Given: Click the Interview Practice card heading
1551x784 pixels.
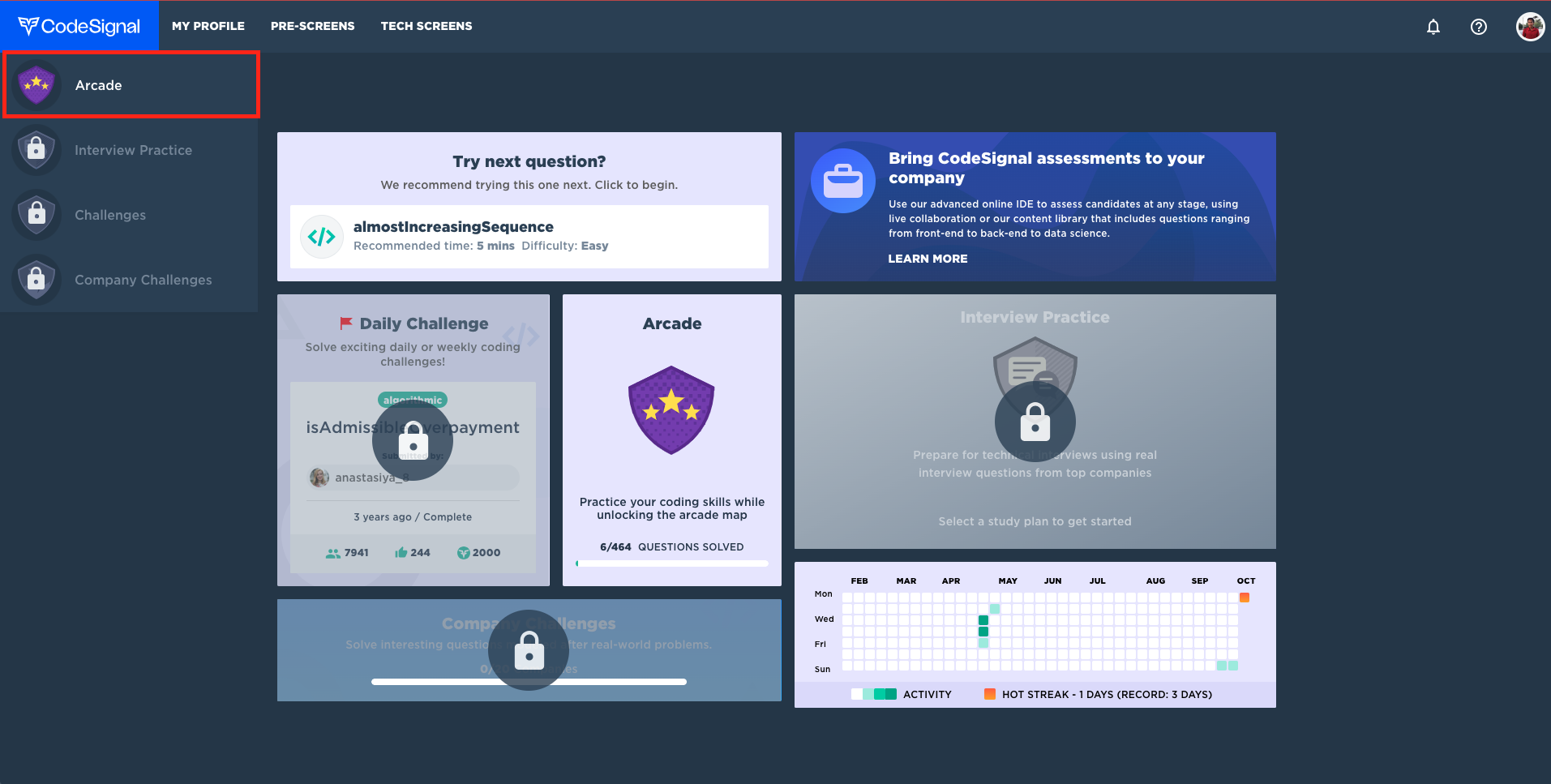Looking at the screenshot, I should (1035, 317).
